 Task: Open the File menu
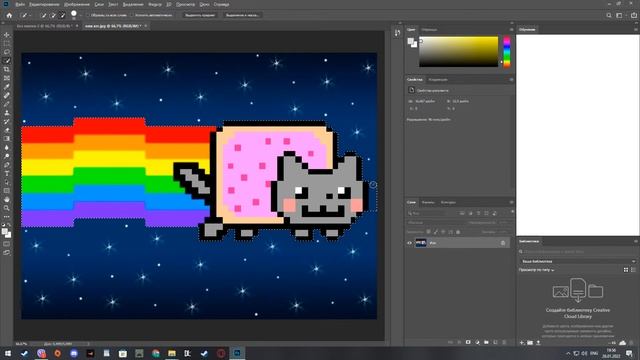20,4
